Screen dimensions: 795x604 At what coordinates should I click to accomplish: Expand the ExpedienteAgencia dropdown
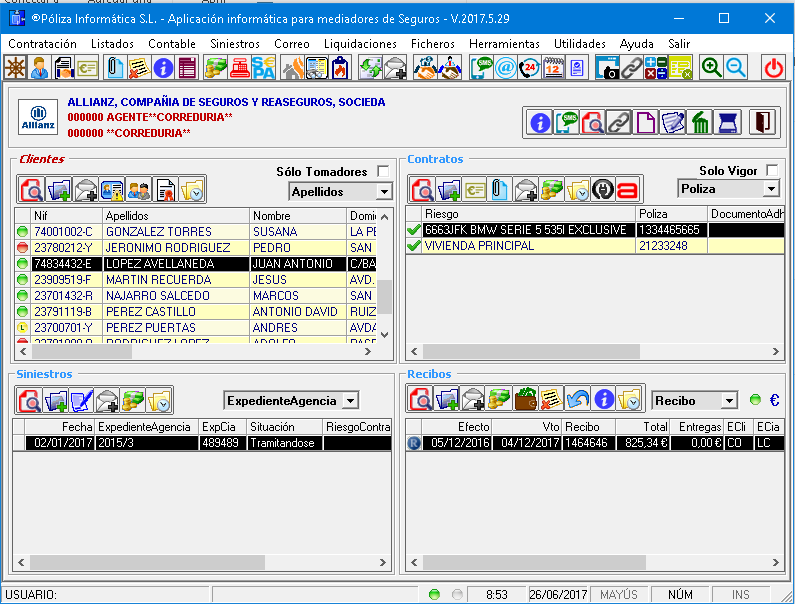[350, 401]
